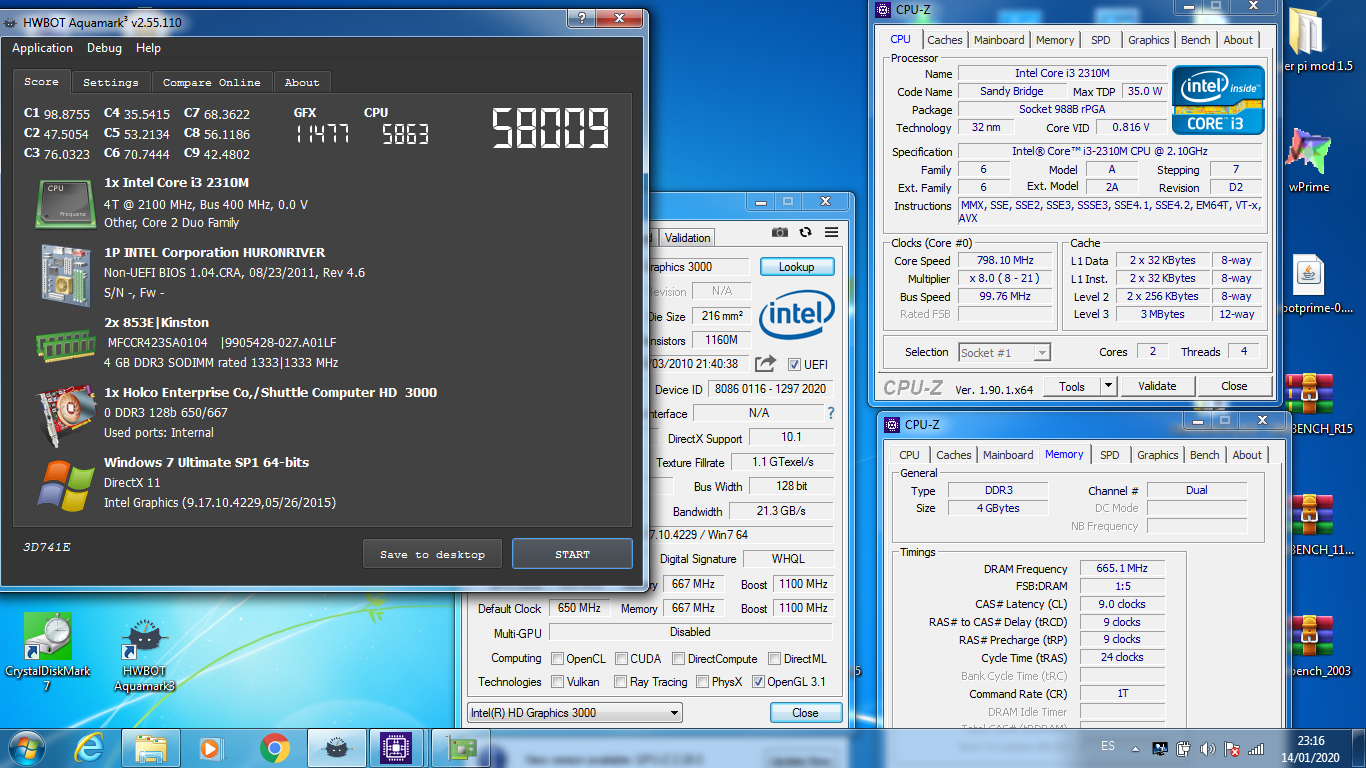Open SPD tab in lower CPU-Z window
Screen dimensions: 1366x768
coord(1109,455)
